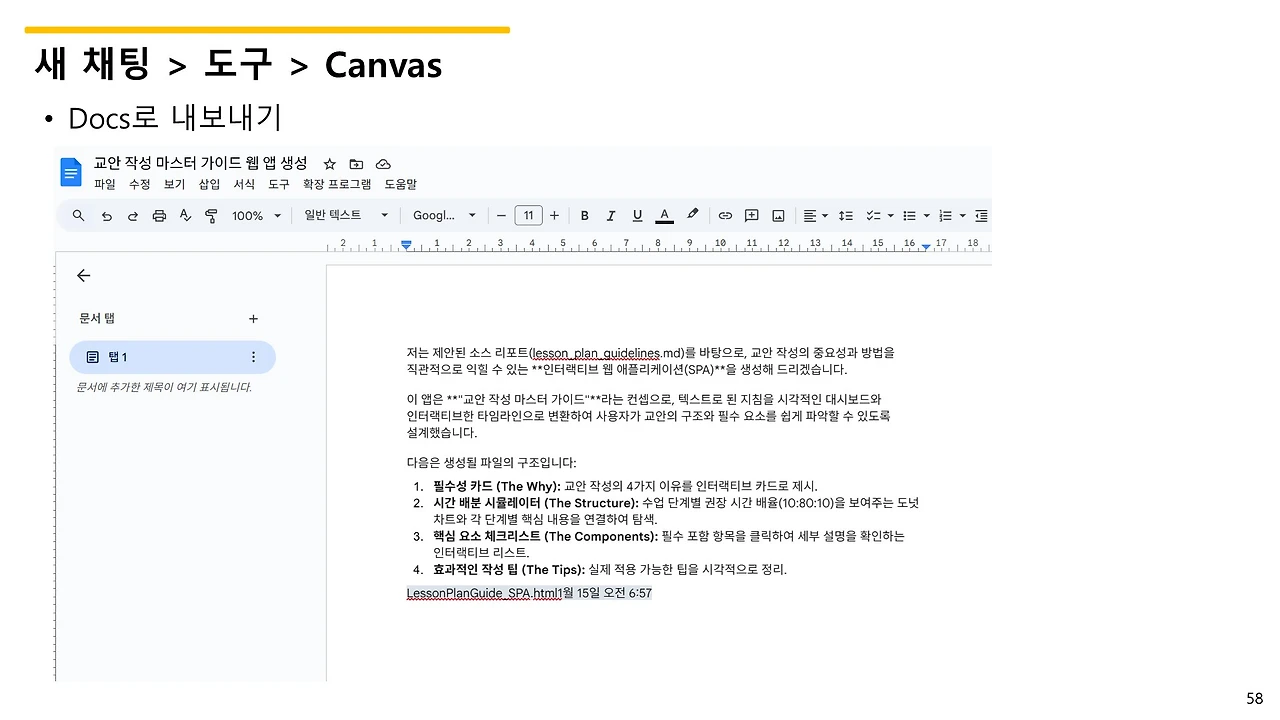
Task: Open the search magnifier in the toolbar
Action: tap(79, 215)
